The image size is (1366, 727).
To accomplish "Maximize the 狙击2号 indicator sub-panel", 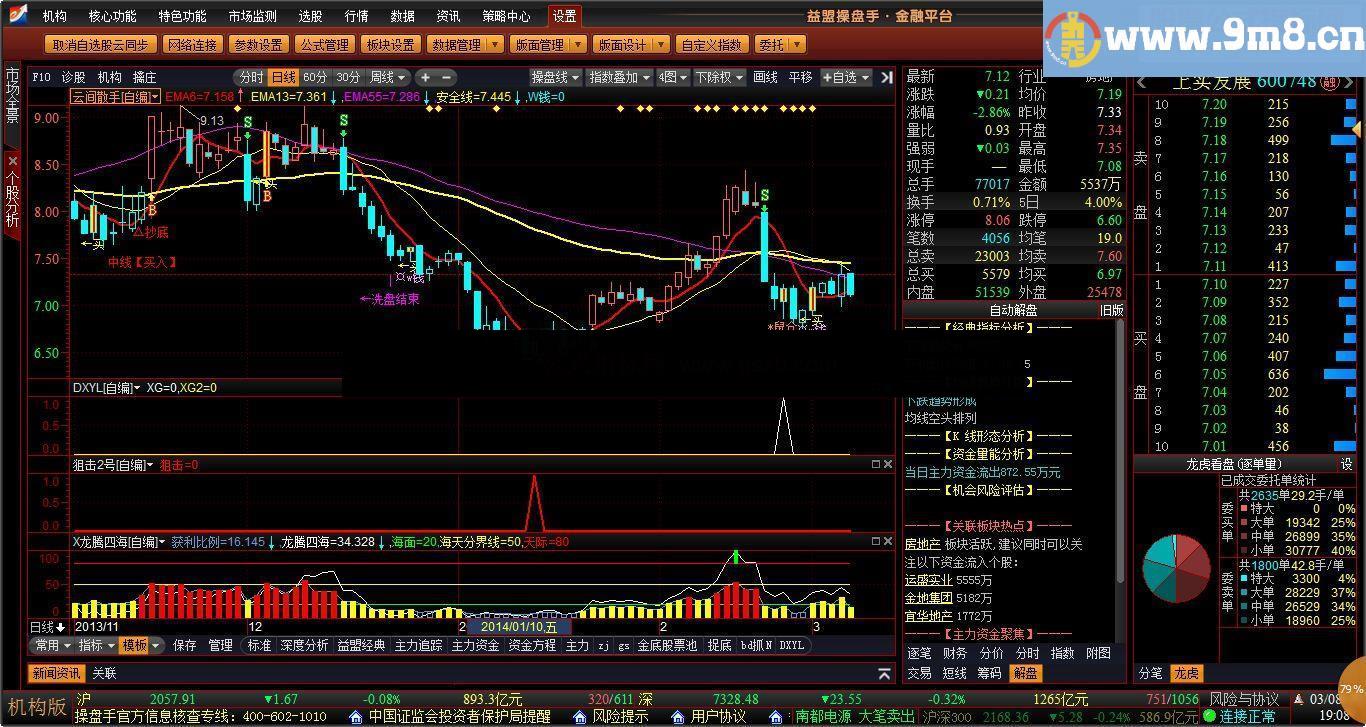I will point(876,465).
